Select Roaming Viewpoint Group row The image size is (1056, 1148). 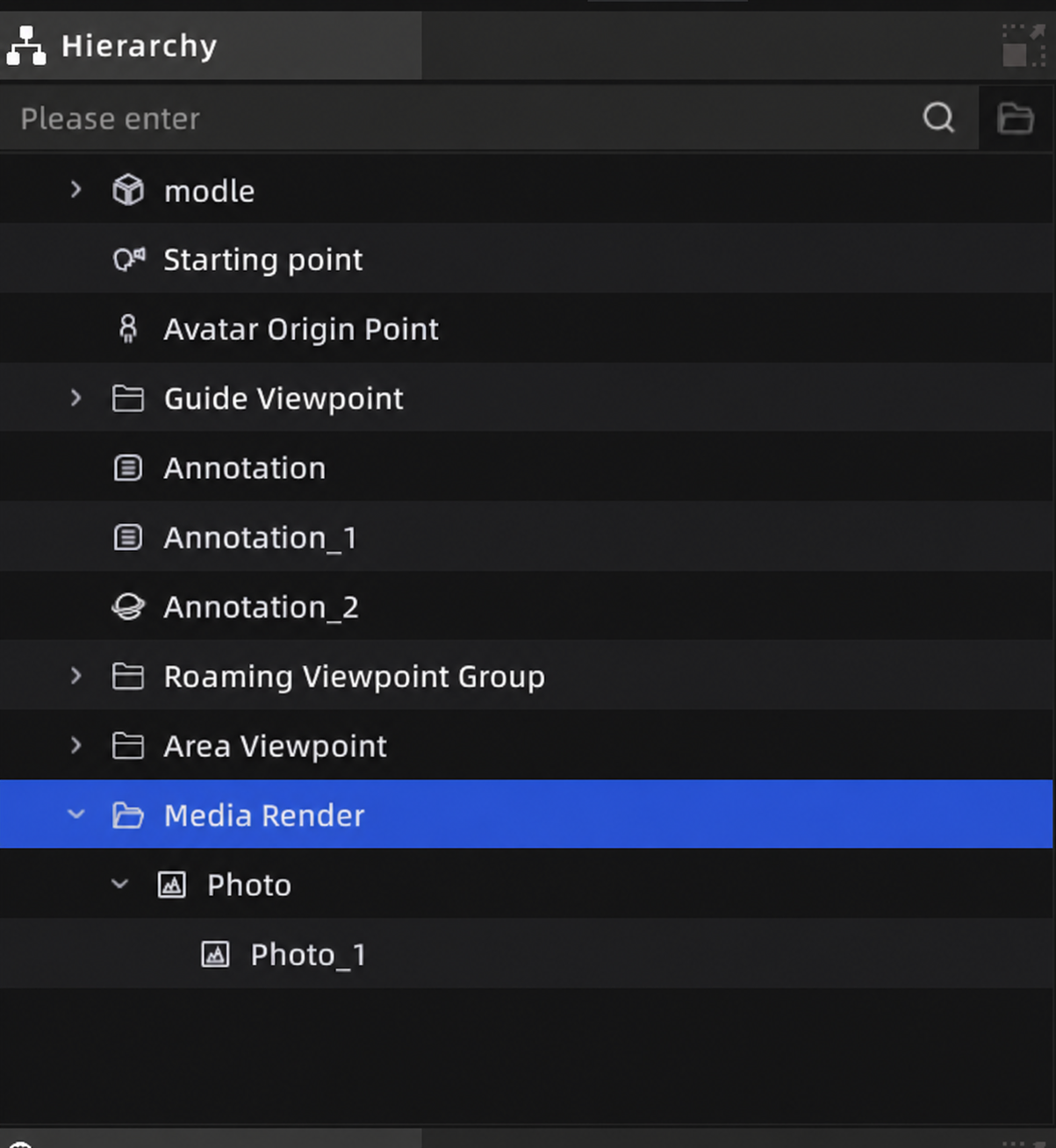click(x=527, y=676)
